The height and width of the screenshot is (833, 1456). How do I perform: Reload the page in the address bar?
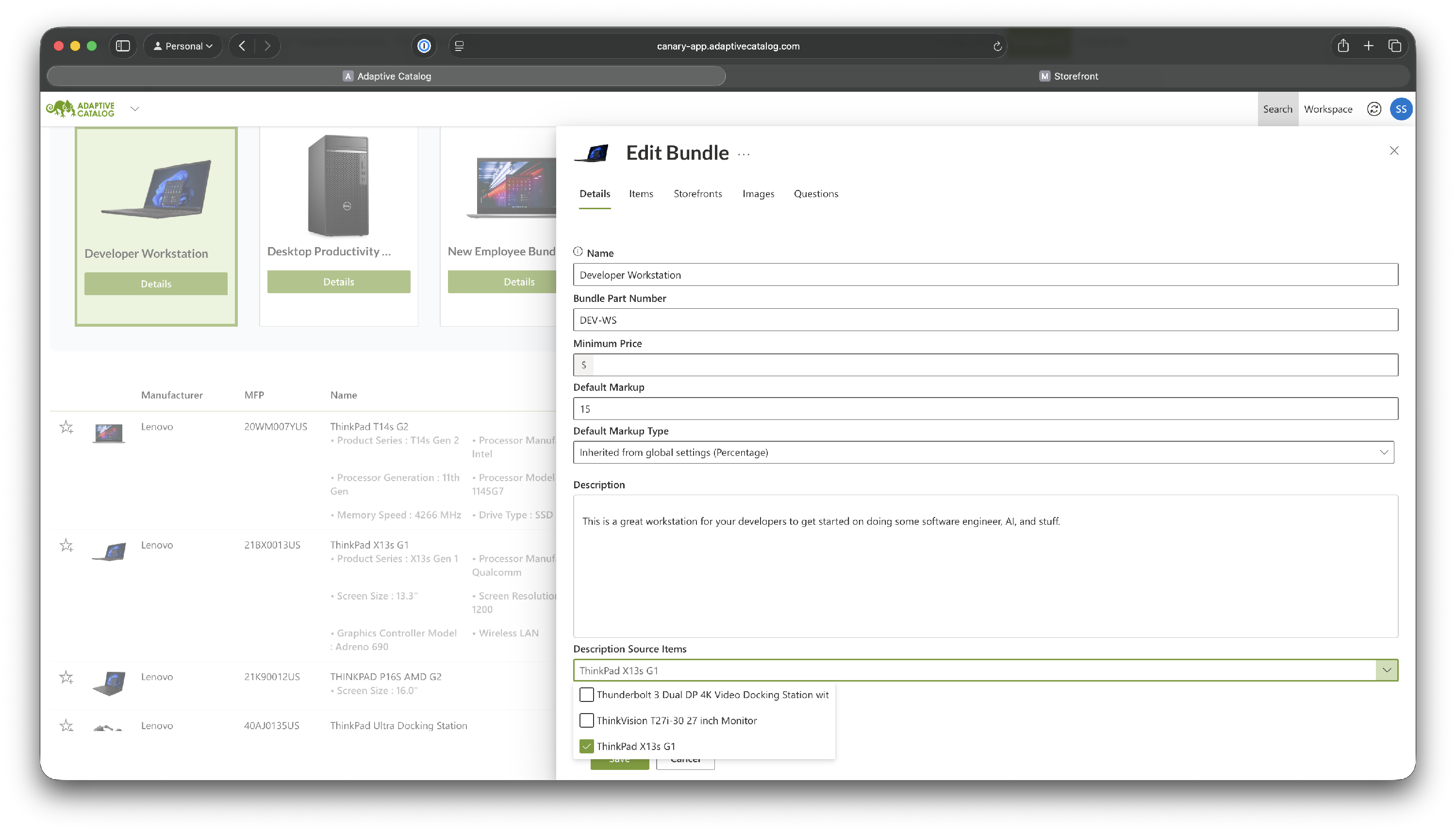[x=997, y=46]
